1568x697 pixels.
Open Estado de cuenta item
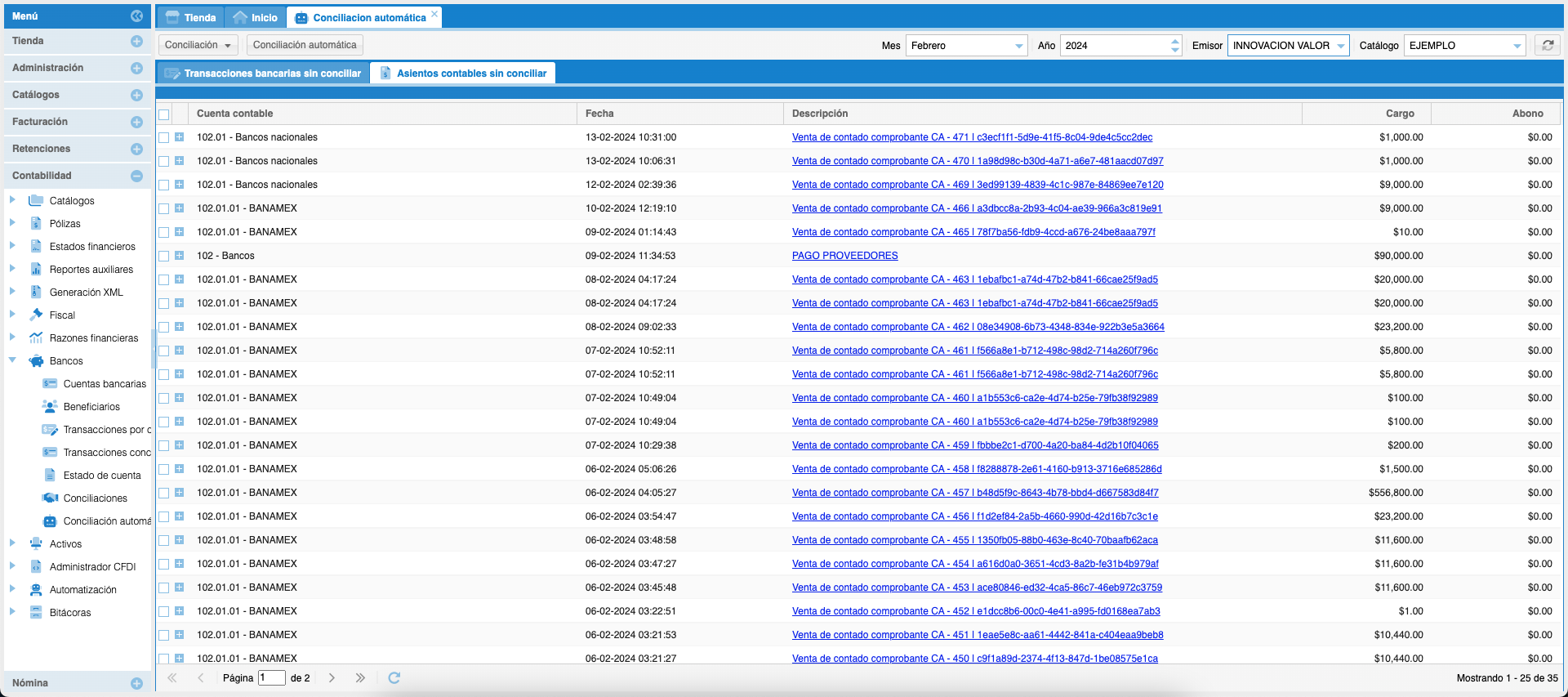102,476
